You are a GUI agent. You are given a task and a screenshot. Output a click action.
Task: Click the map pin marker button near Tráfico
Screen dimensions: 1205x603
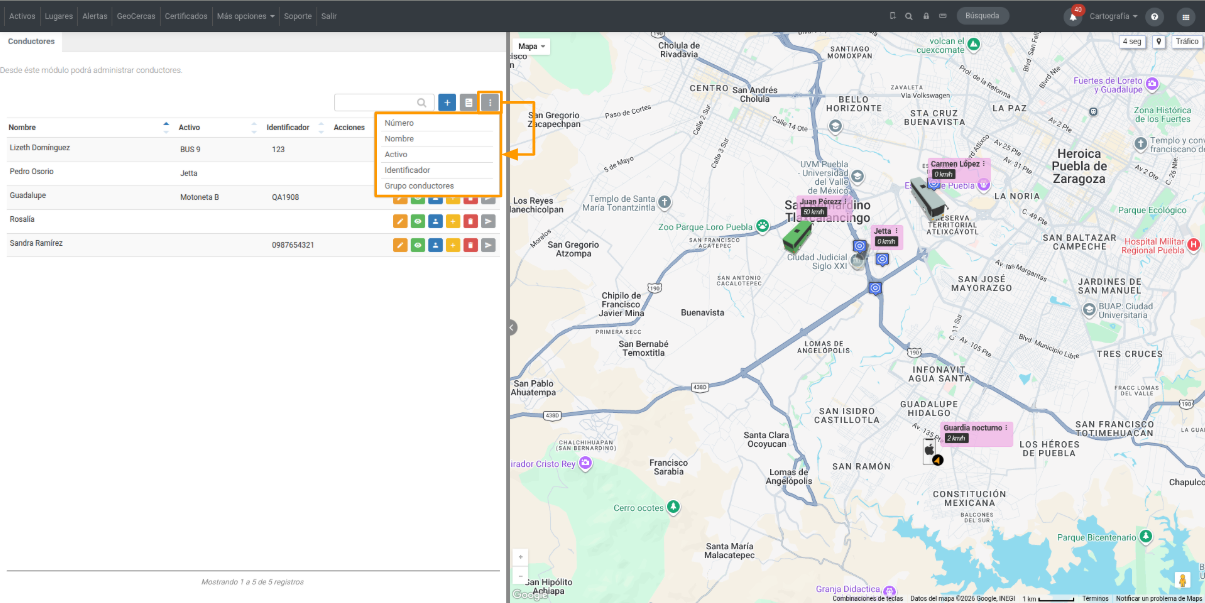1159,42
